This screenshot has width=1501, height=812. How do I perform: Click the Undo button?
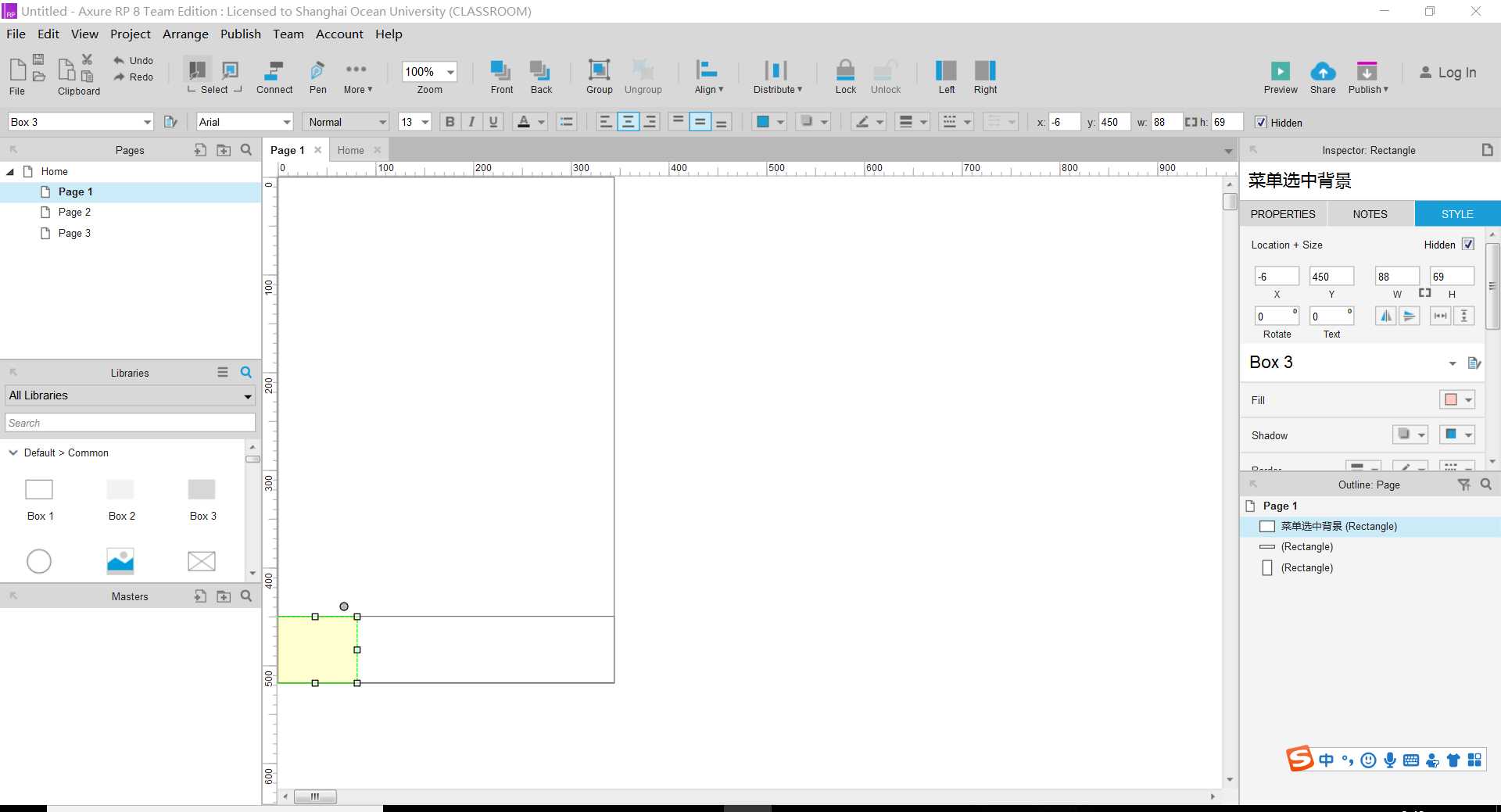click(x=133, y=60)
